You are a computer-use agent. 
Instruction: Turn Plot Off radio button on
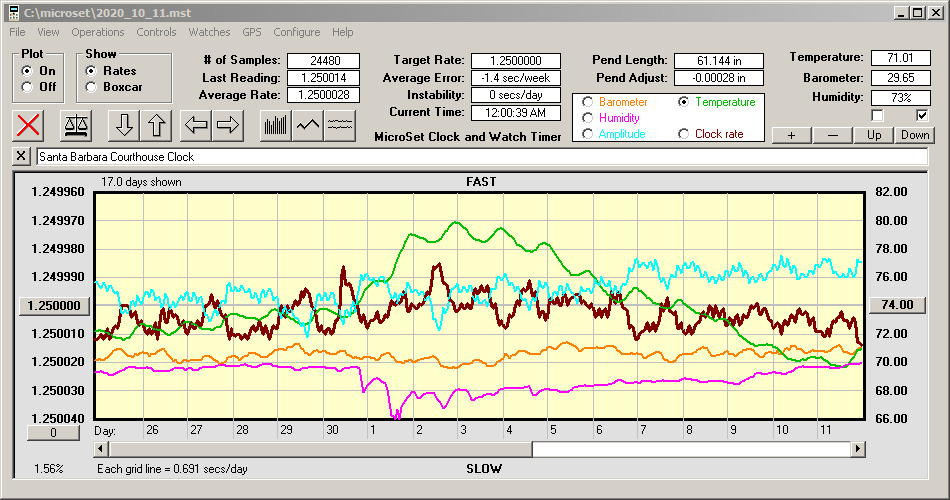27,87
